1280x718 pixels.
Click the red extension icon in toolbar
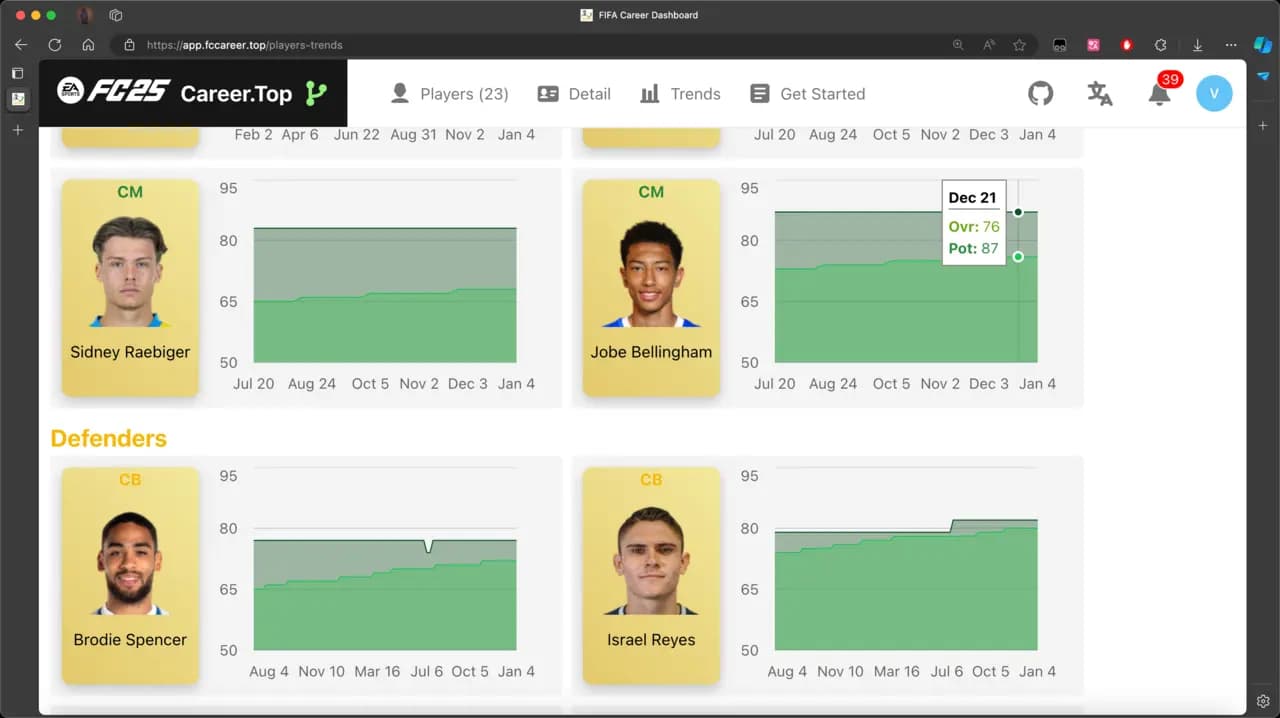pos(1127,45)
